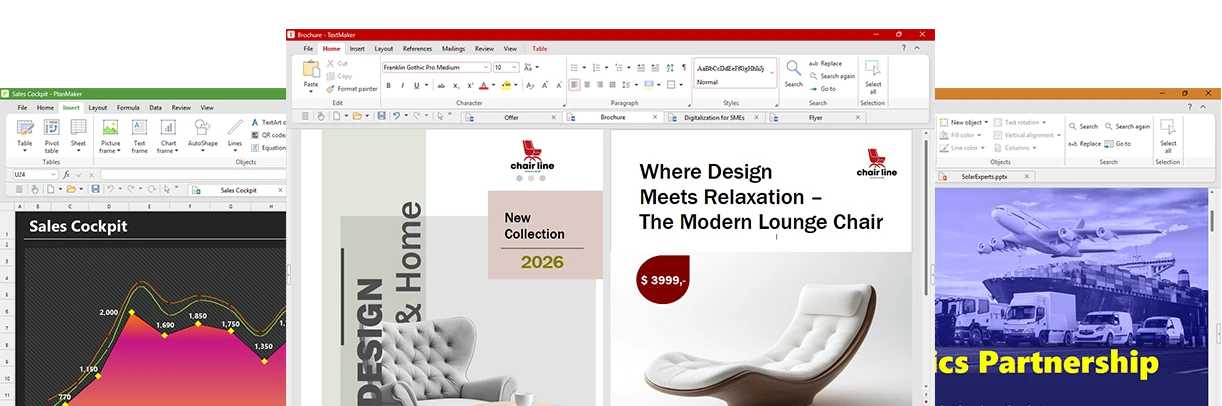Image resolution: width=1222 pixels, height=406 pixels.
Task: Click the U24 cell address box
Action: [35, 174]
